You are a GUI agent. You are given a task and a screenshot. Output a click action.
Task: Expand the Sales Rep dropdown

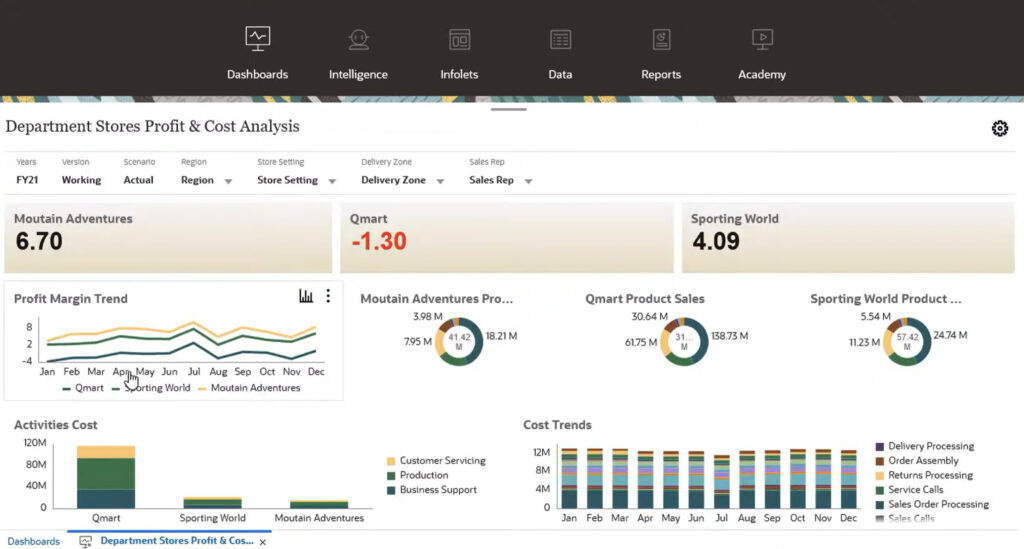click(x=528, y=181)
